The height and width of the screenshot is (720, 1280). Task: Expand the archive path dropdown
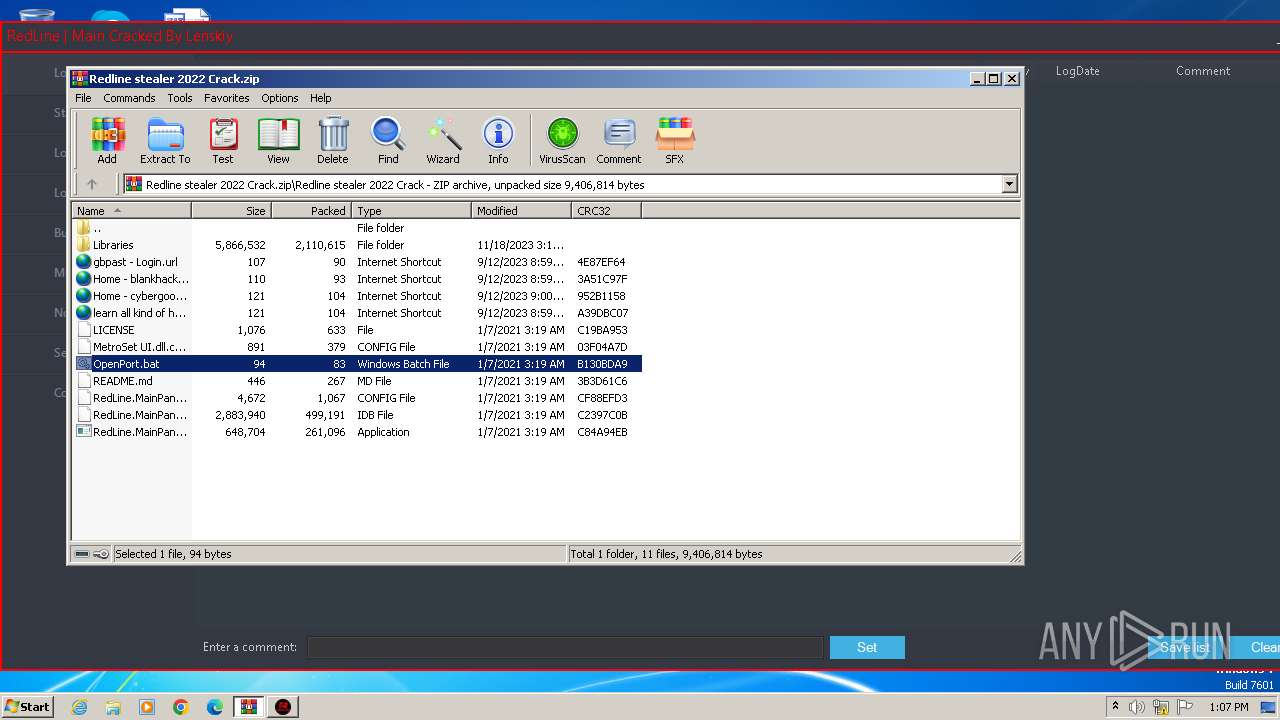pos(1009,184)
